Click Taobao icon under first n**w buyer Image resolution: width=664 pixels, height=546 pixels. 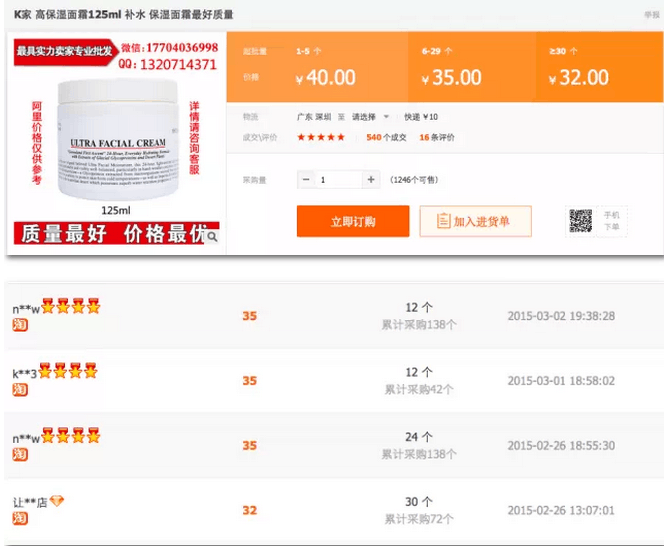tap(20, 325)
